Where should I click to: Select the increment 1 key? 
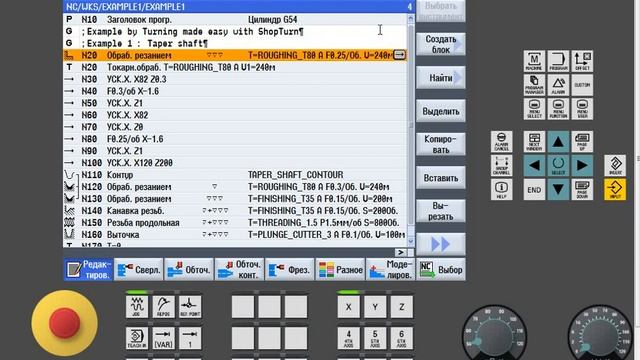coord(190,338)
